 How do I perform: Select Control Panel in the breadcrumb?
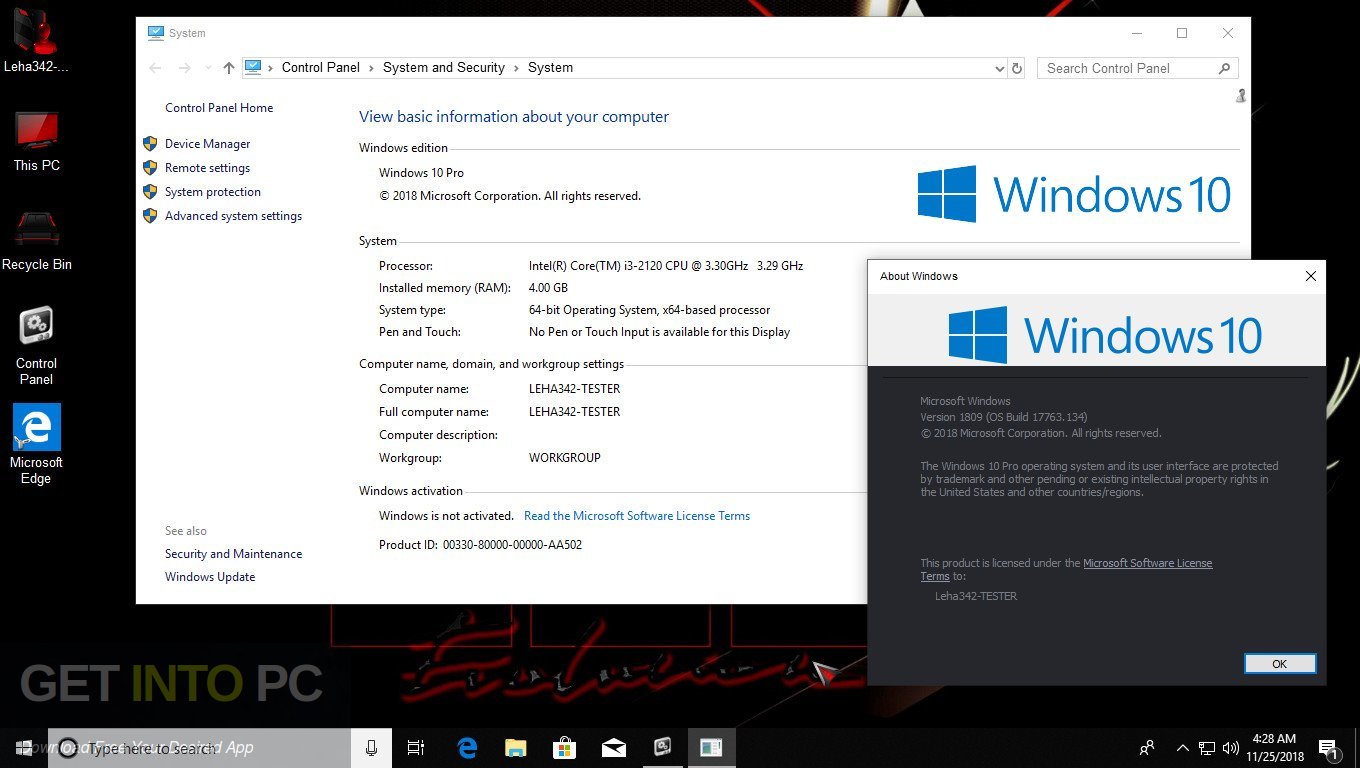[x=320, y=68]
